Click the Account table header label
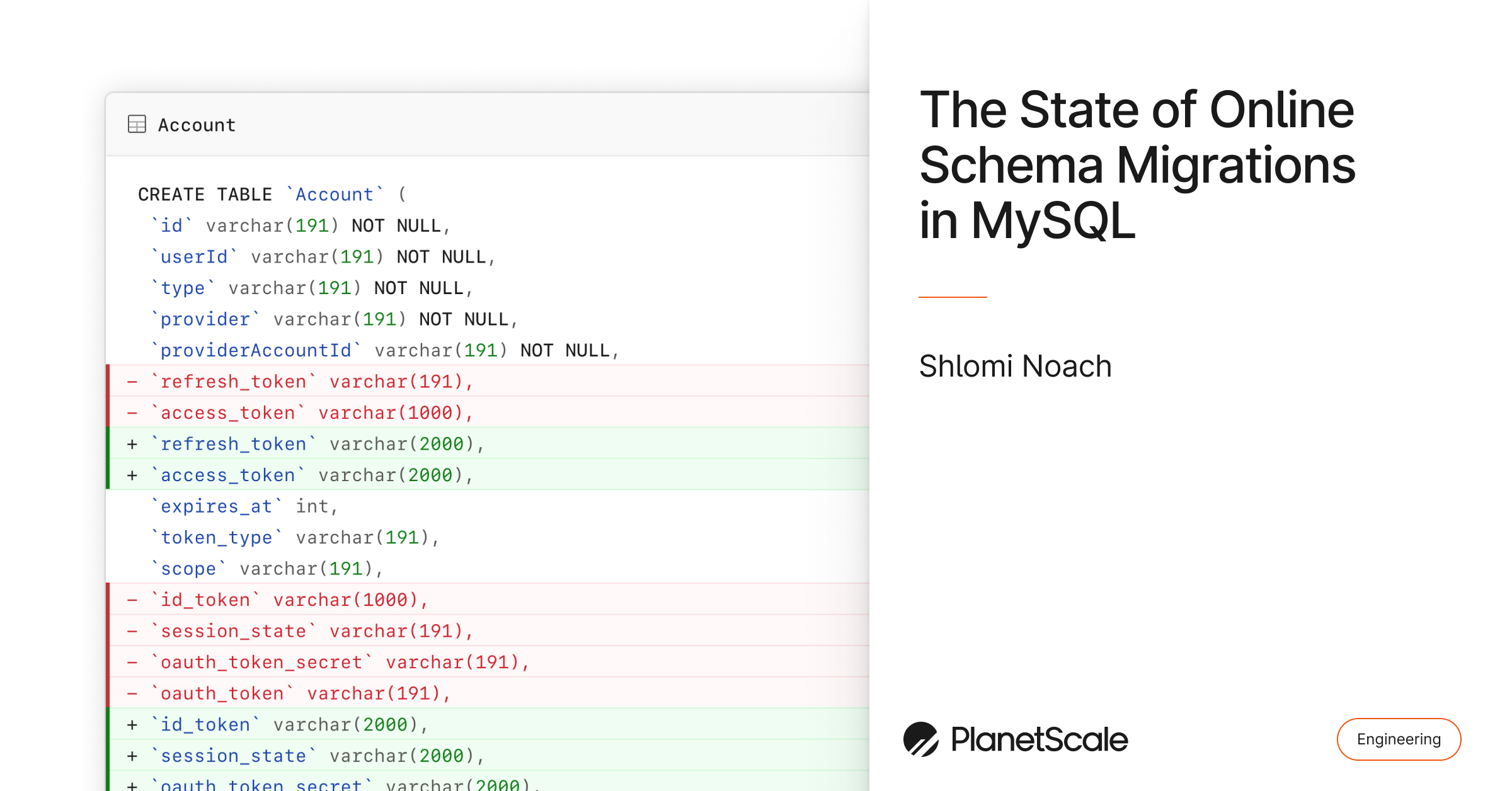 pos(197,125)
